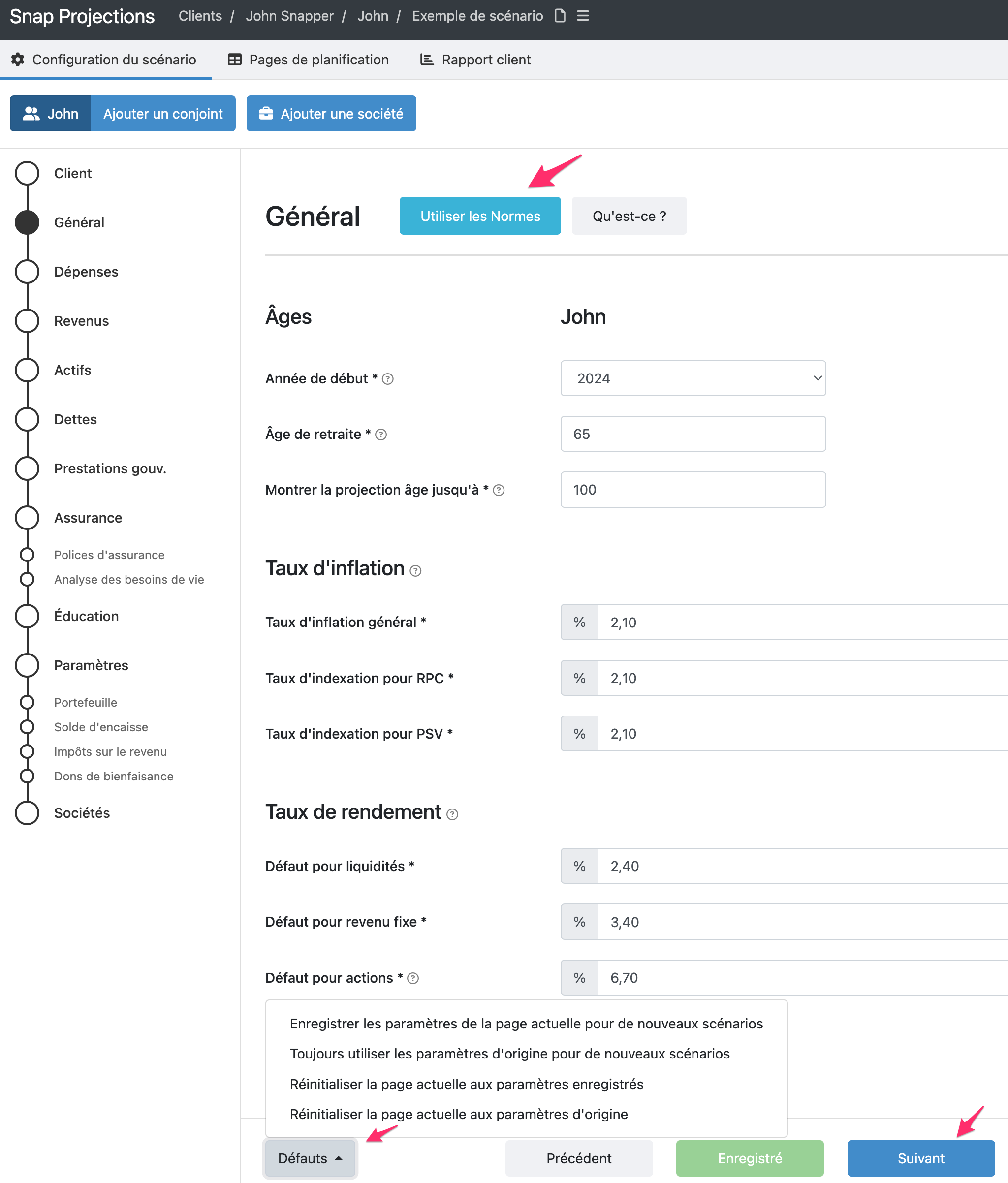The height and width of the screenshot is (1183, 1008).
Task: Edit Défaut pour actions field
Action: click(802, 978)
